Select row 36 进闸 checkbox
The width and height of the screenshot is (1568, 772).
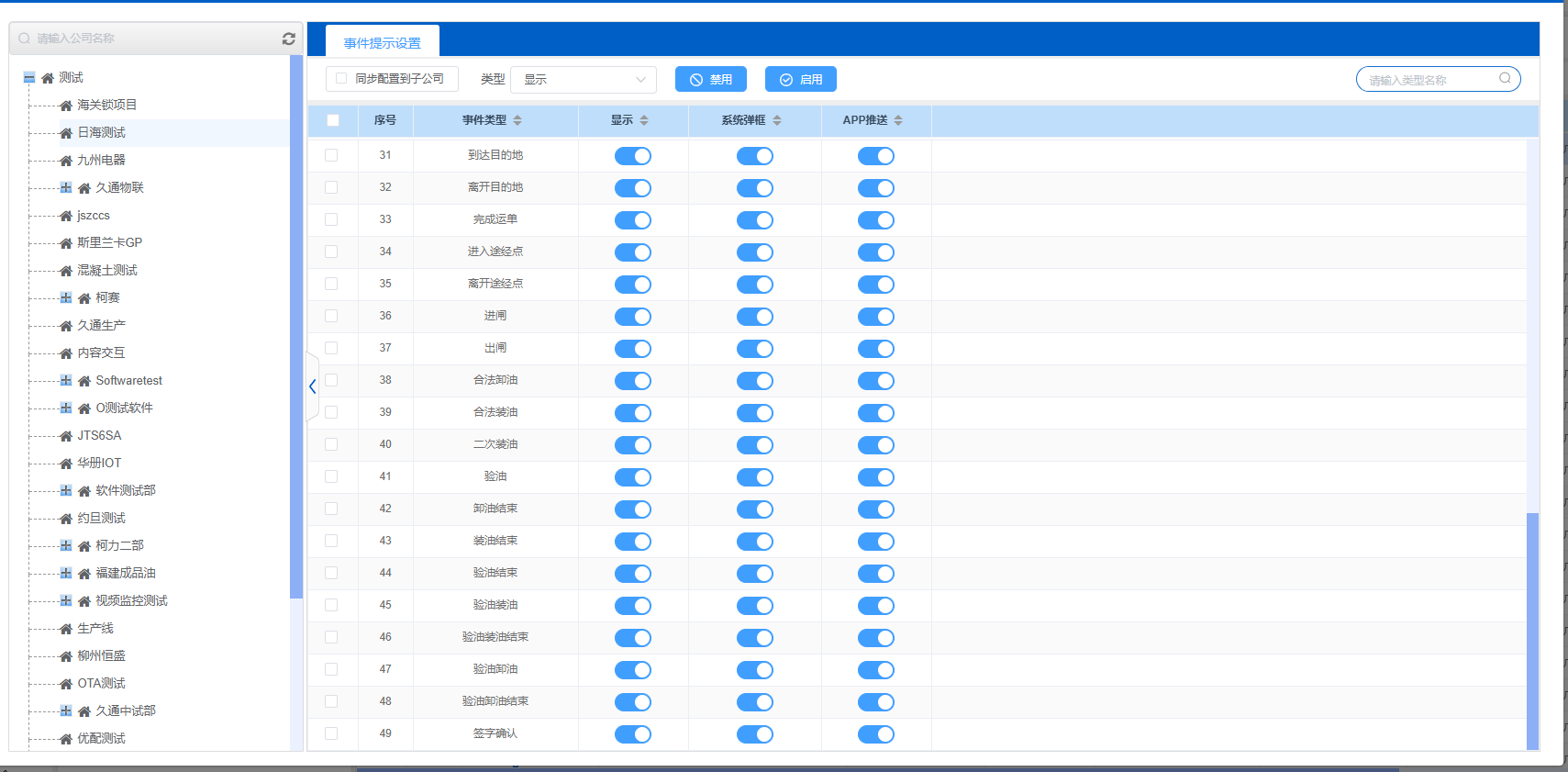[331, 316]
